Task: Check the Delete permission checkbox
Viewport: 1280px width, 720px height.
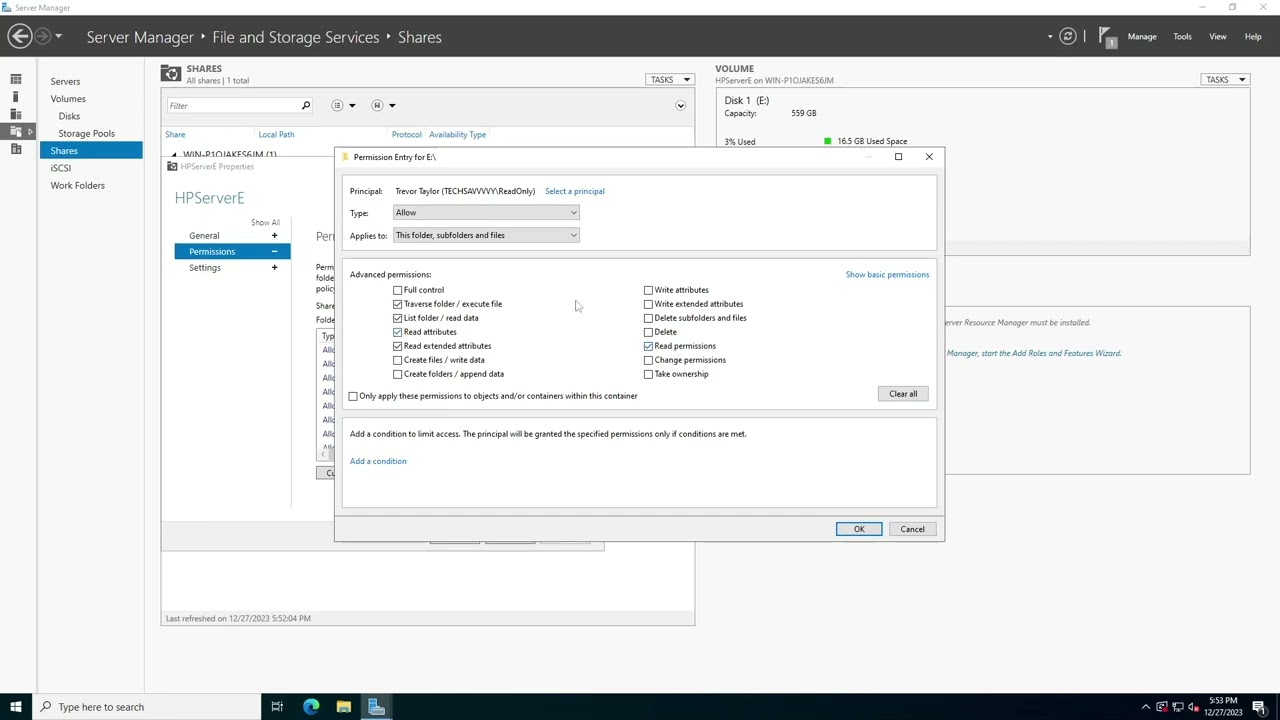Action: tap(648, 332)
